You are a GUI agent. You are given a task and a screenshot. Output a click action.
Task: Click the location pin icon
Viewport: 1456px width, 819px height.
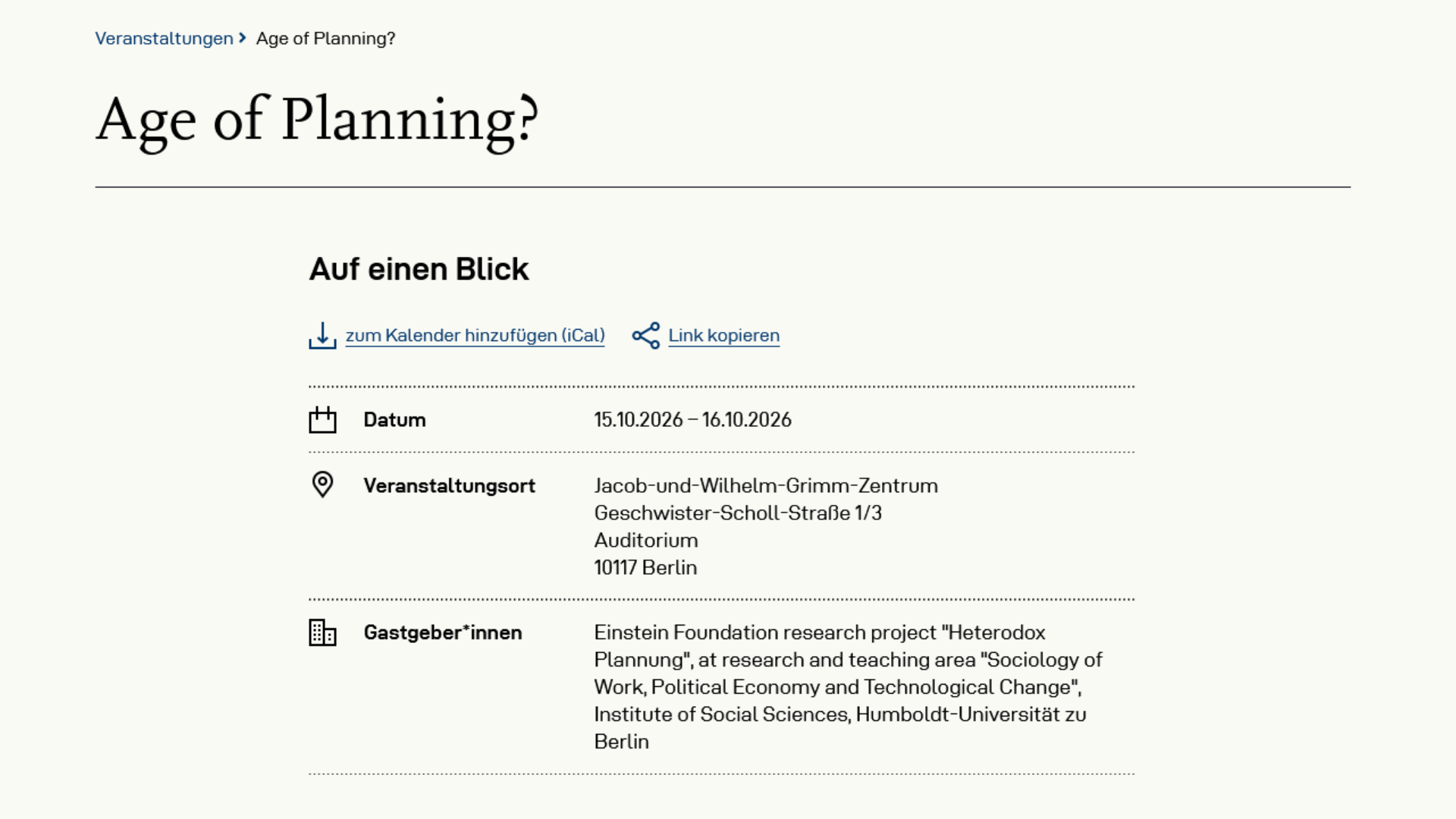coord(322,485)
